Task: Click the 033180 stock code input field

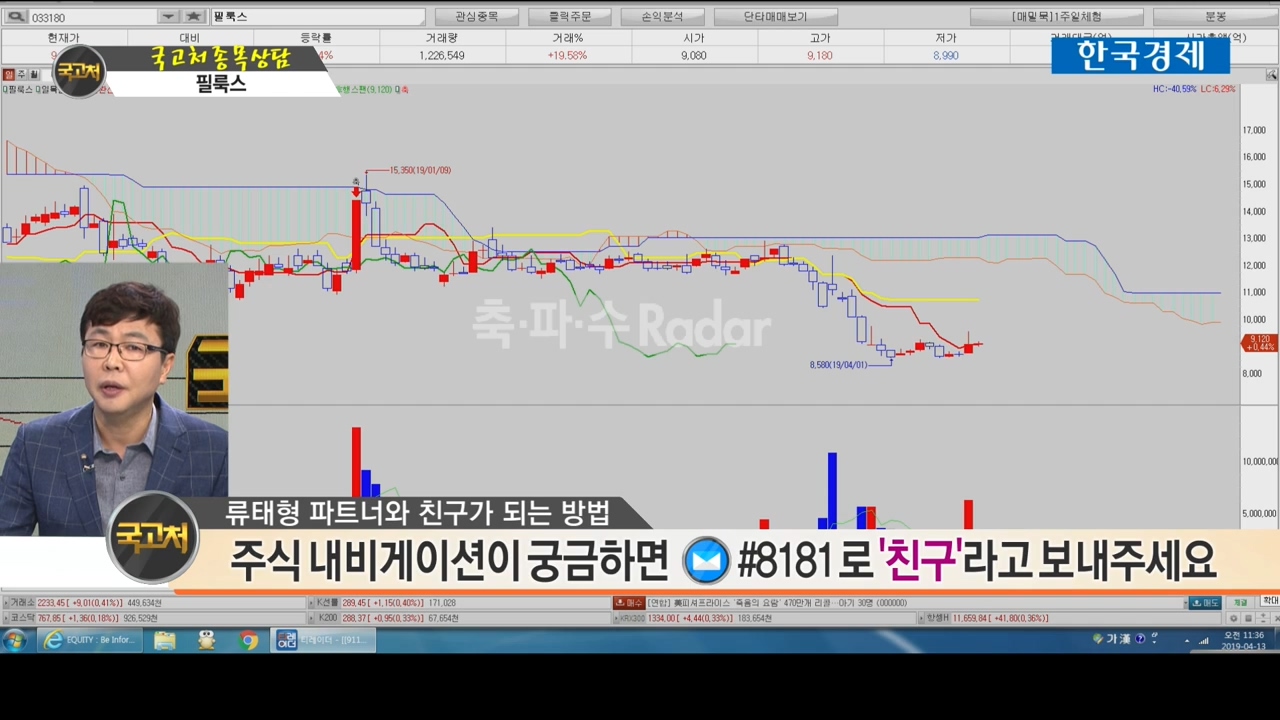Action: tap(92, 17)
